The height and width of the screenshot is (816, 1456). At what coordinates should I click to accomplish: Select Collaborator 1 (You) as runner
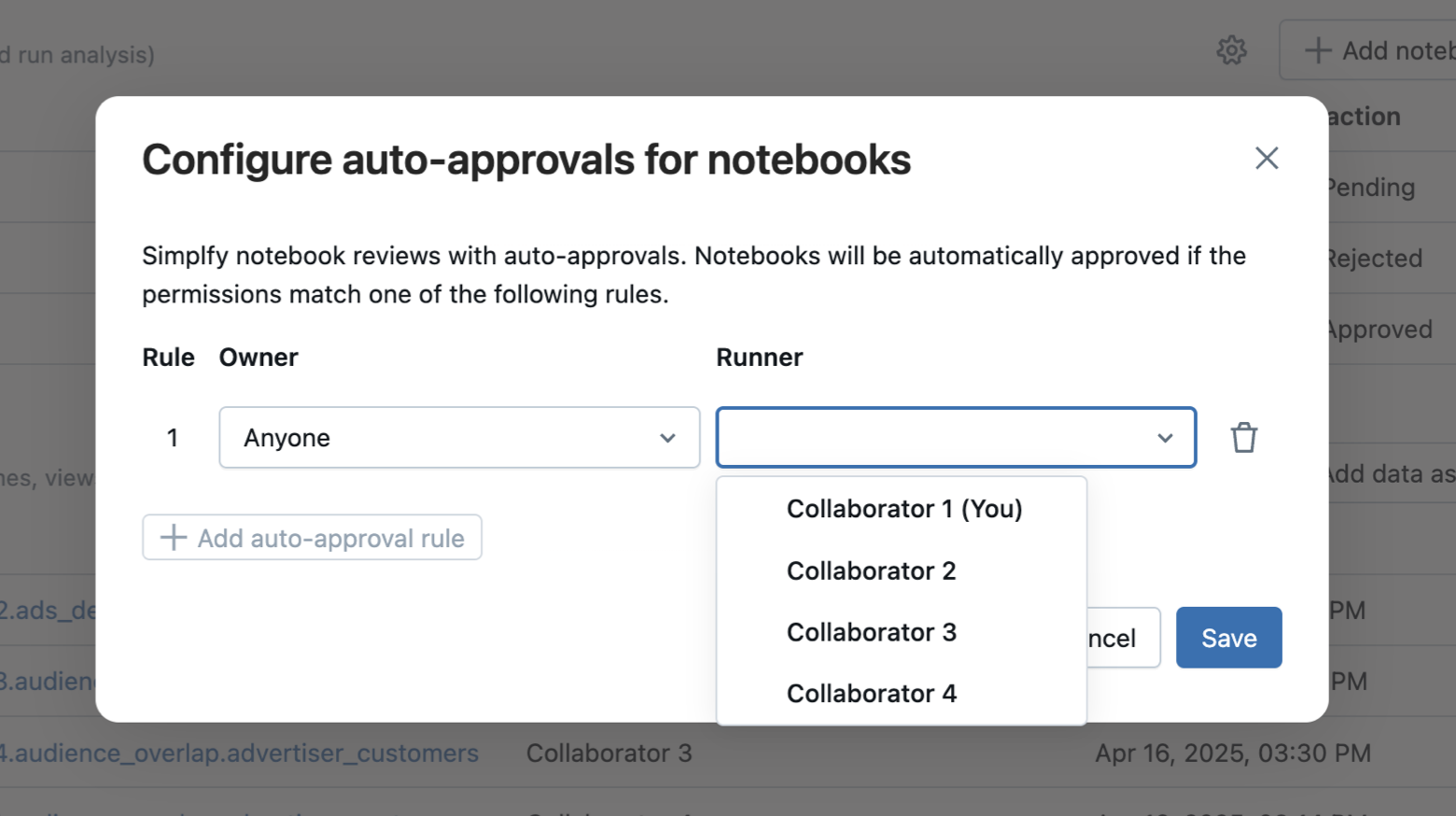(903, 508)
